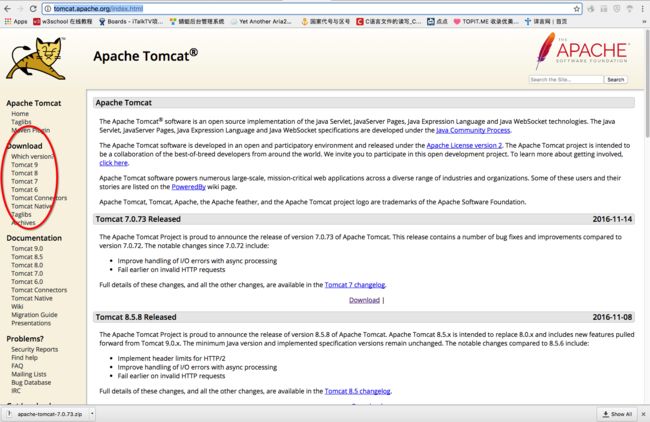Focus the browser address bar
This screenshot has width=650, height=422.
coord(311,9)
